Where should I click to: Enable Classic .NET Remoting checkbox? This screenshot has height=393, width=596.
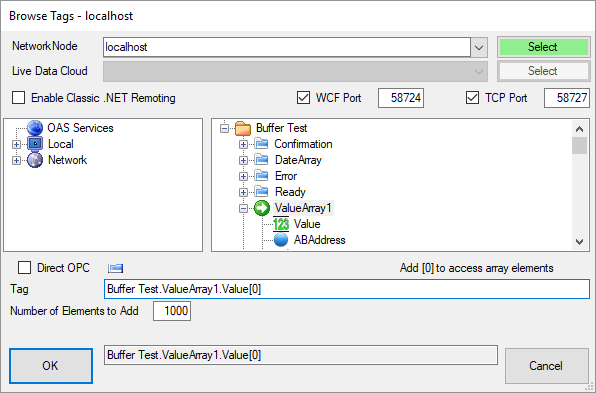(19, 98)
